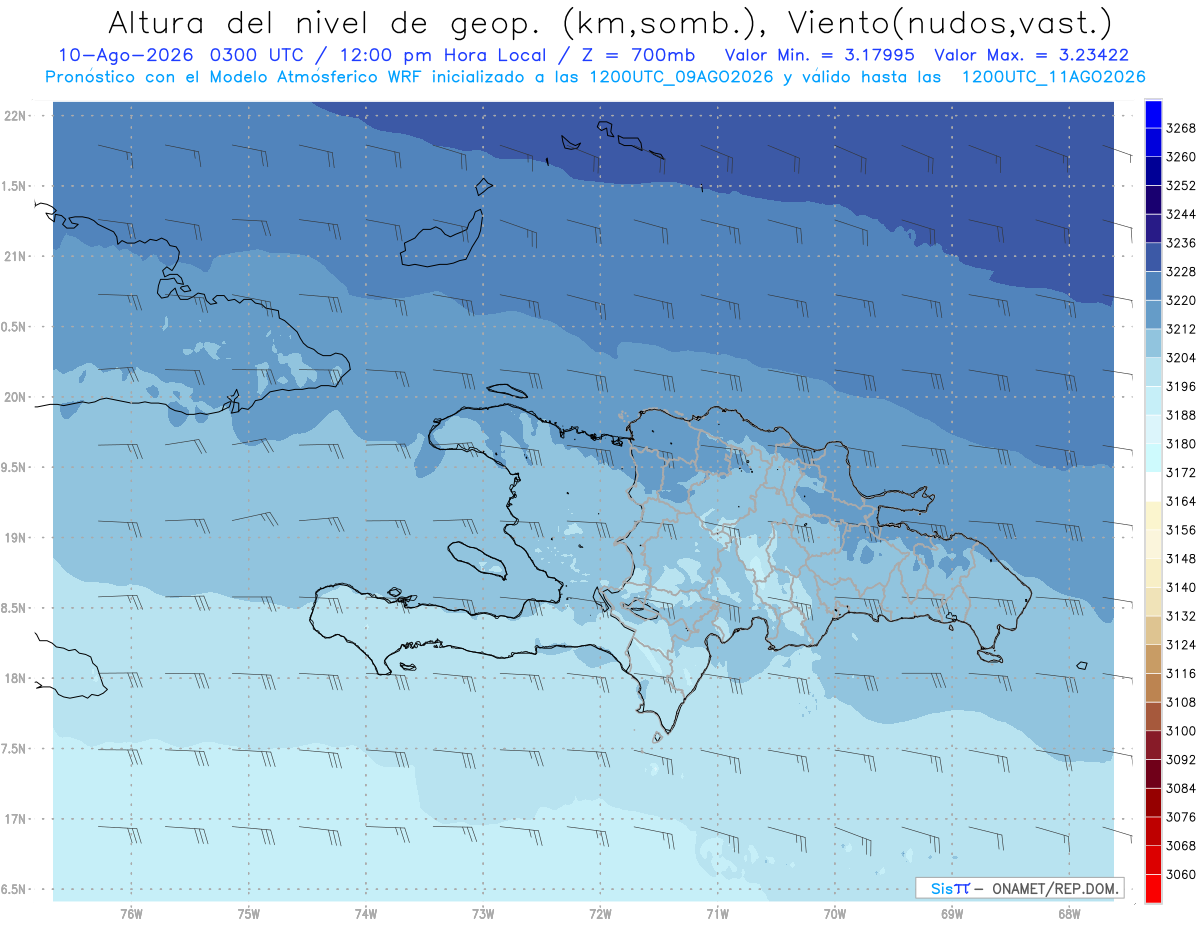
Task: Click the longitude label 75W
Action: point(249,914)
